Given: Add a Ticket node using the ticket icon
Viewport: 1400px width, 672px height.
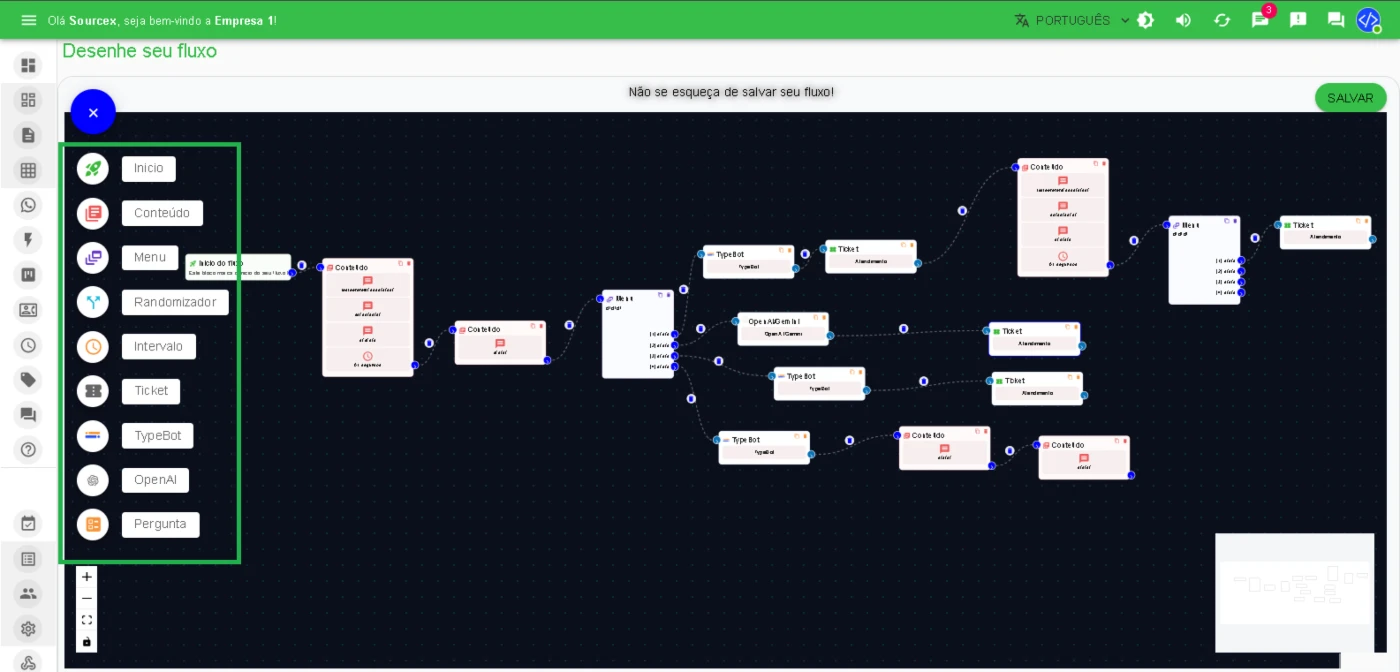Looking at the screenshot, I should [x=93, y=391].
